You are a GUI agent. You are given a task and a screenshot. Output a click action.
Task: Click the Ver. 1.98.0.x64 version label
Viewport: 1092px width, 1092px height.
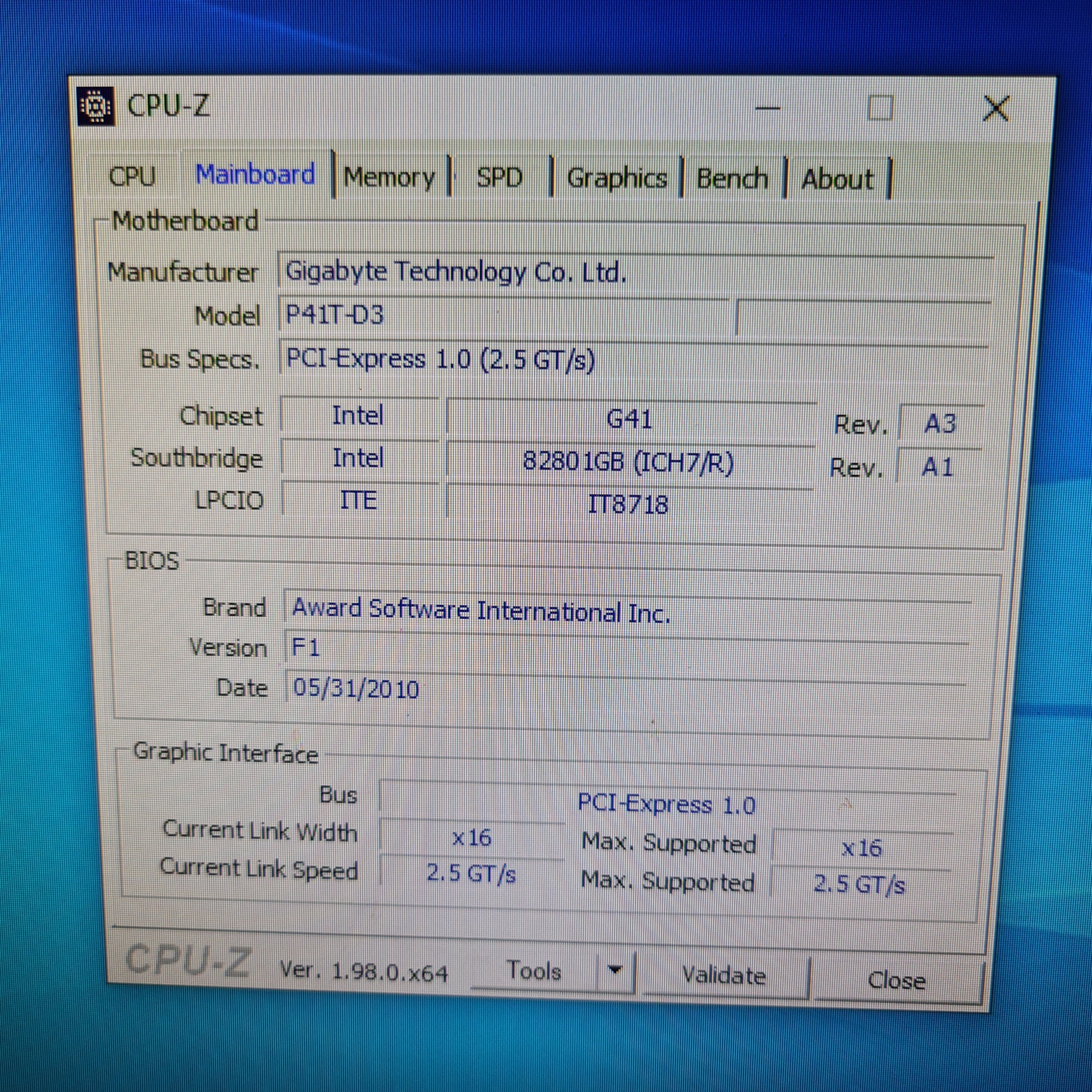click(x=364, y=971)
